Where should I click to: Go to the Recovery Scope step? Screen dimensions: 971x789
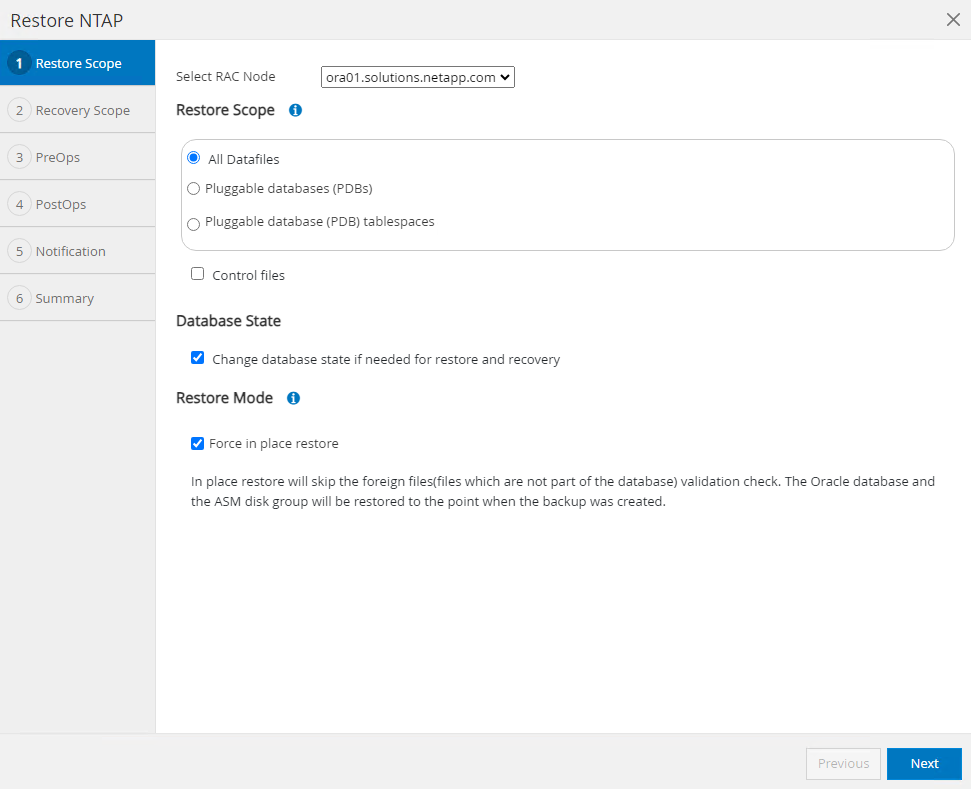pyautogui.click(x=82, y=110)
